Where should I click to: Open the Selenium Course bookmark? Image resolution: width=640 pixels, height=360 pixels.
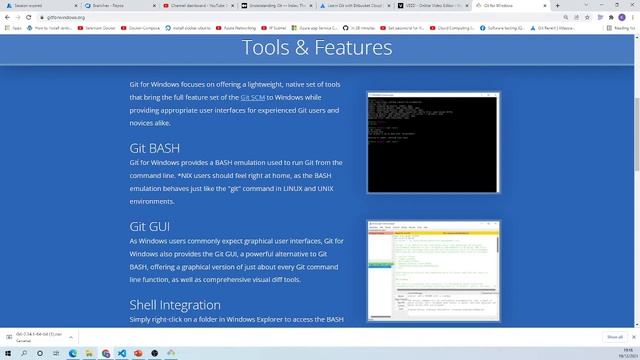click(96, 28)
